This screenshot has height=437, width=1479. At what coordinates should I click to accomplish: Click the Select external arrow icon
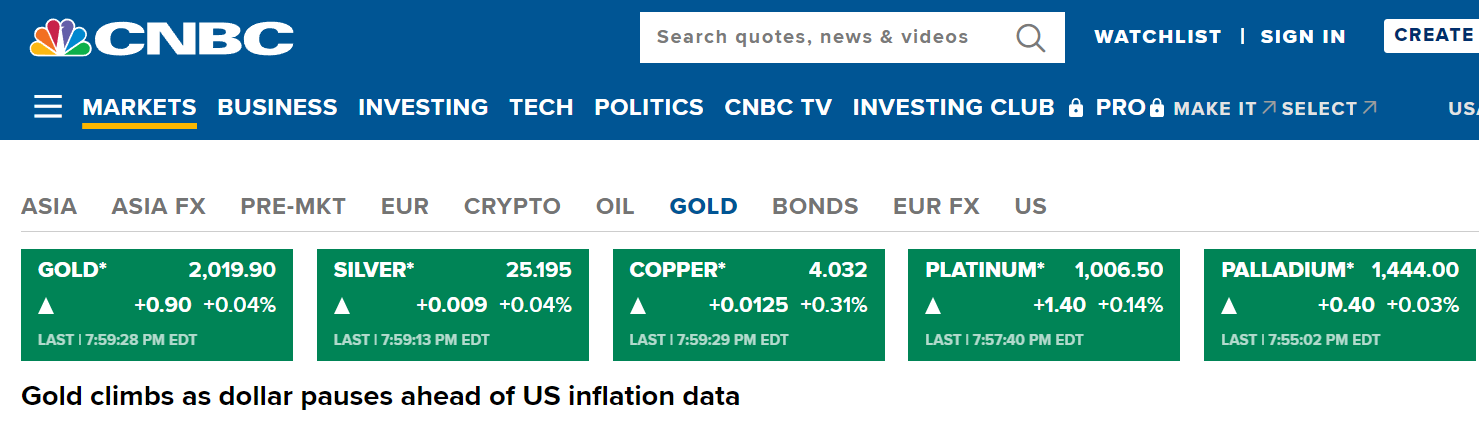point(1370,107)
